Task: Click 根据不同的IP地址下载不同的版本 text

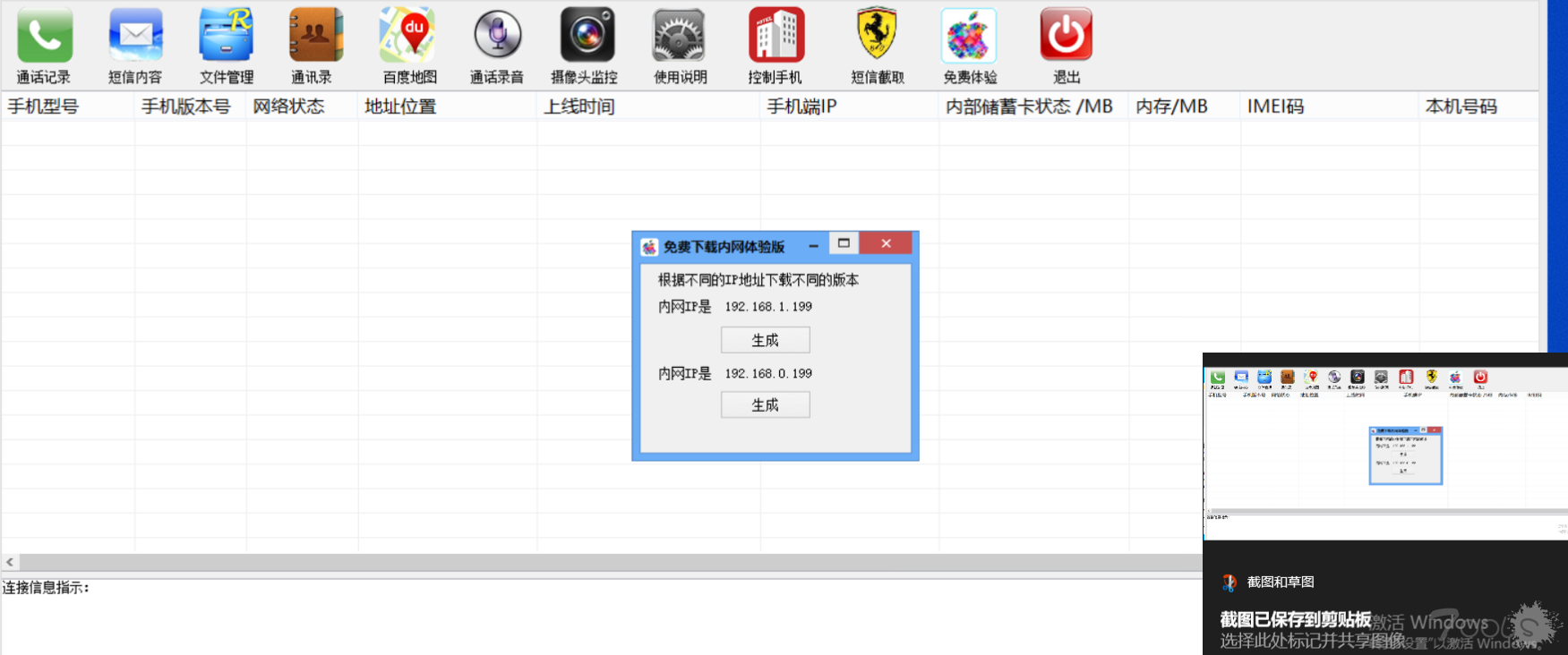Action: [x=758, y=280]
